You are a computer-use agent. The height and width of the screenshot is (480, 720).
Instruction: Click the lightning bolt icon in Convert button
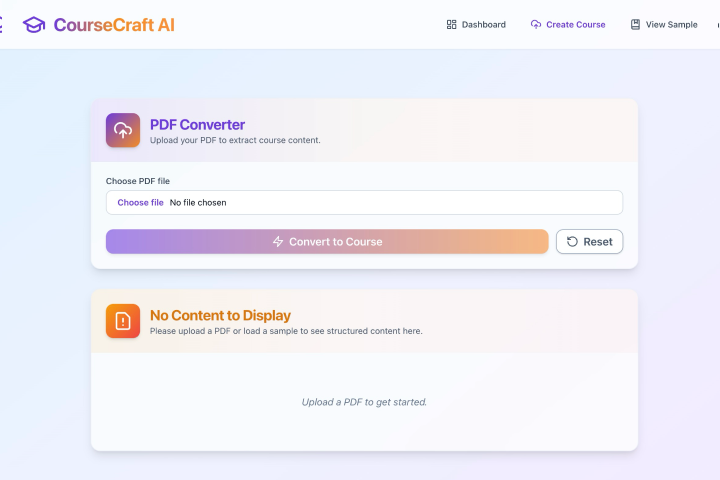(x=278, y=242)
